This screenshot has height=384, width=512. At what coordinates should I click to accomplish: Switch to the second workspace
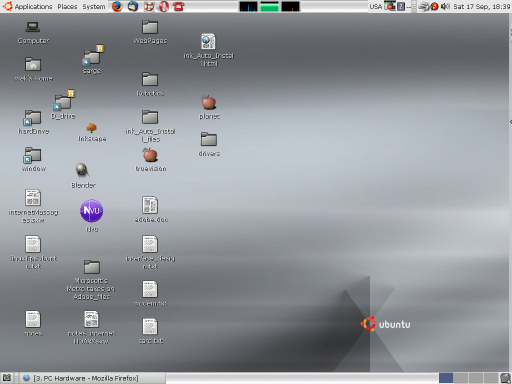[461, 378]
